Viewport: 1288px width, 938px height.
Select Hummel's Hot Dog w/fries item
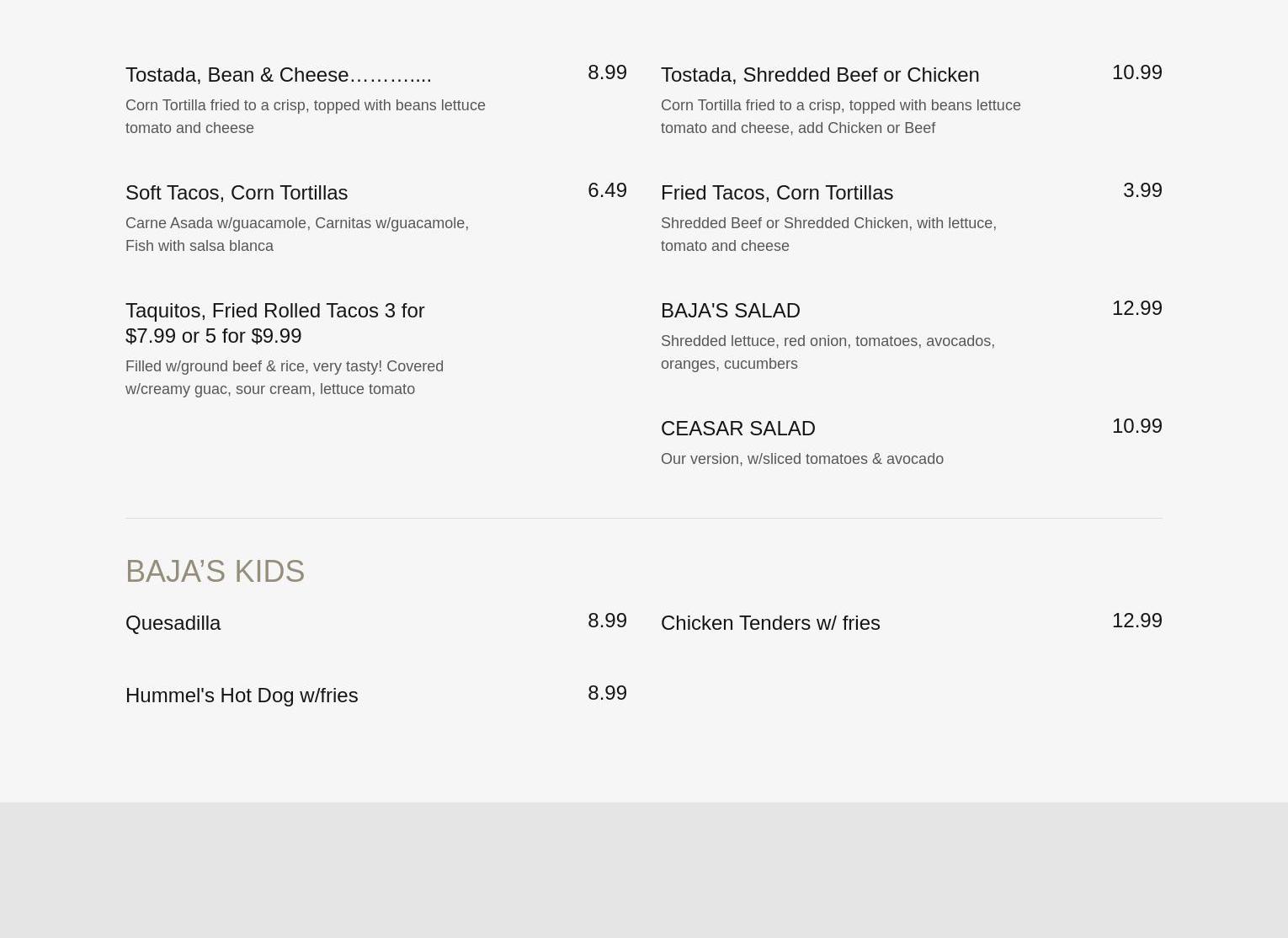coord(242,696)
